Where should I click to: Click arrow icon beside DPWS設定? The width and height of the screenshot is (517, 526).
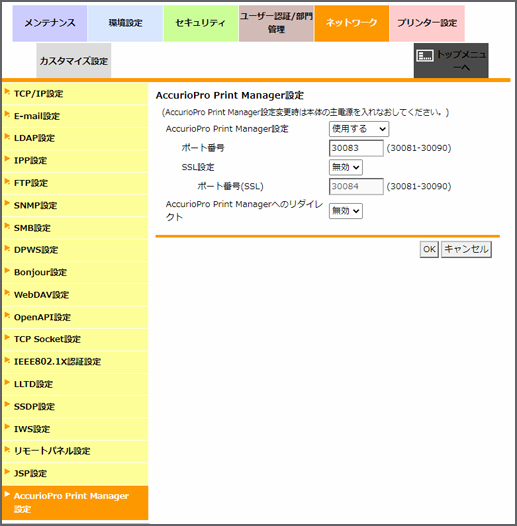click(7, 248)
